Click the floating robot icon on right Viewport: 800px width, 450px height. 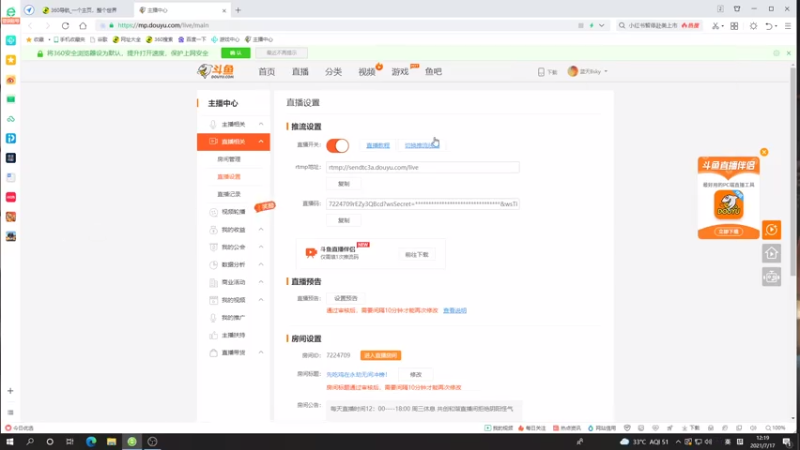coord(771,277)
